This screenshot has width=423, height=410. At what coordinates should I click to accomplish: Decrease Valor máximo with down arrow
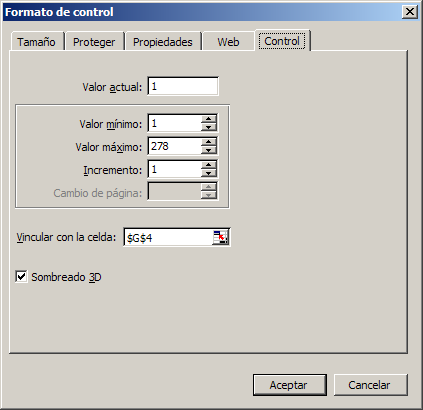pyautogui.click(x=209, y=150)
